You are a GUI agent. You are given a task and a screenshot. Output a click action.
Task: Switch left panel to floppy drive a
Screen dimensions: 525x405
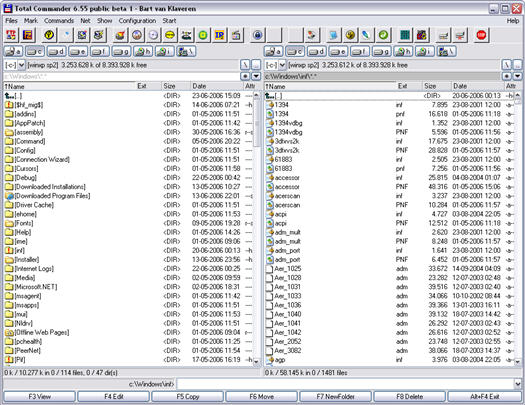tap(13, 52)
